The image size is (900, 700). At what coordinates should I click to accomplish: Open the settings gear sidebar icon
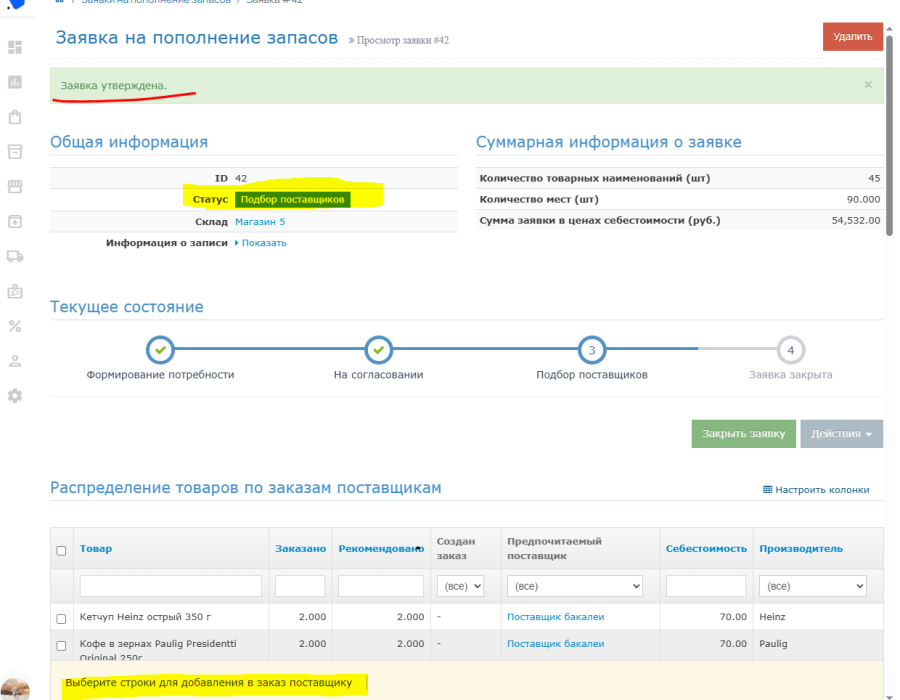15,396
